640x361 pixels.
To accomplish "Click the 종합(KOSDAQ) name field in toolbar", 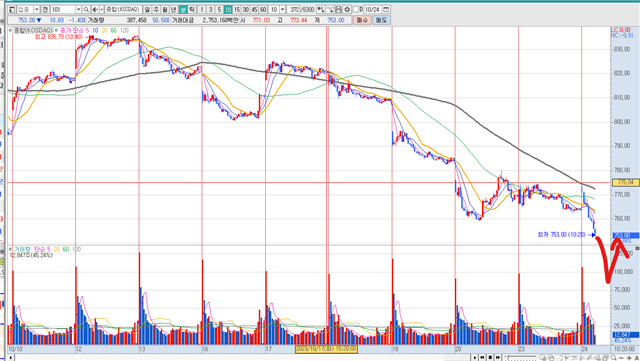I will pyautogui.click(x=124, y=9).
